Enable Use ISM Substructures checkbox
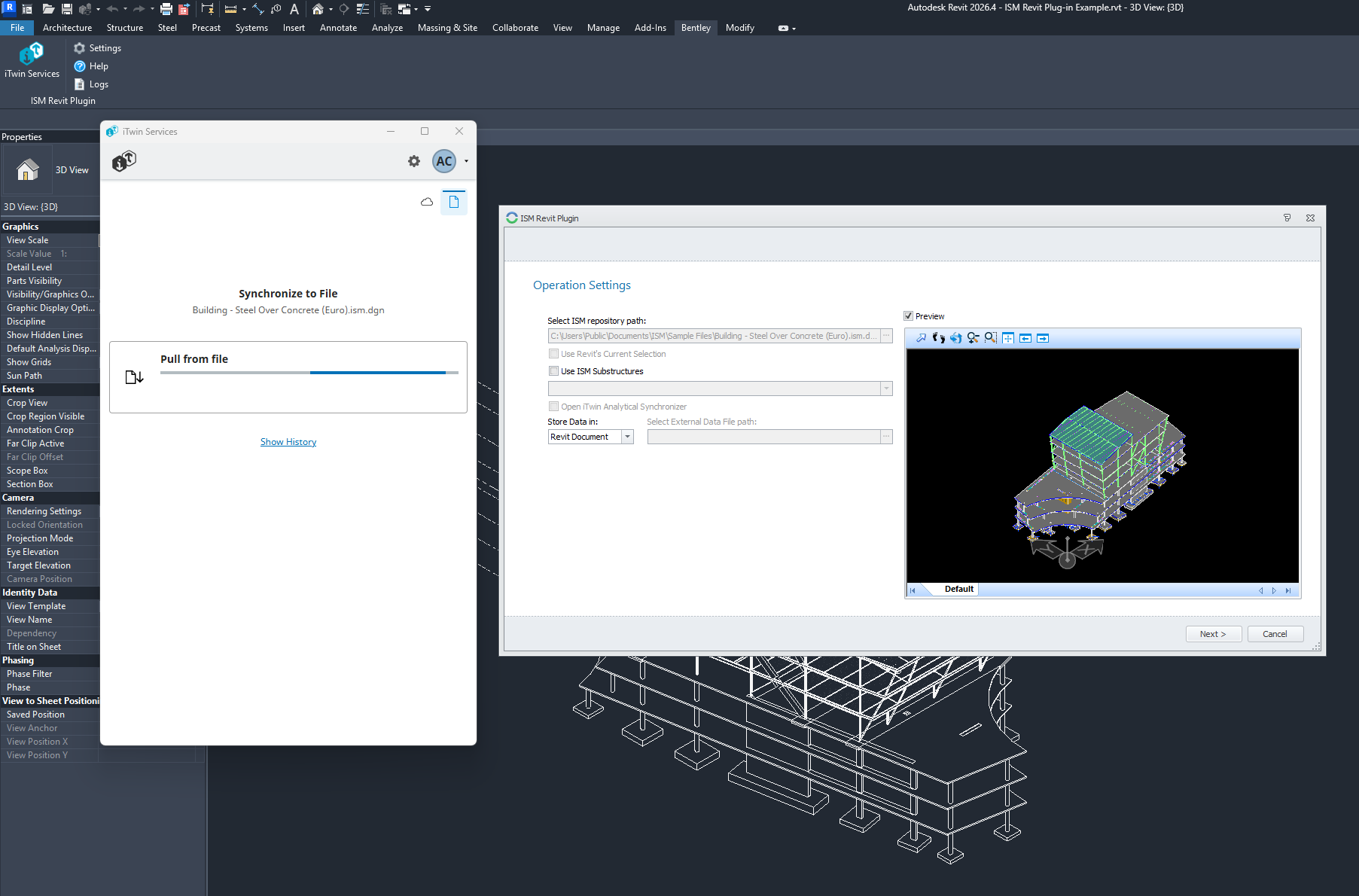Image resolution: width=1359 pixels, height=896 pixels. click(x=554, y=371)
